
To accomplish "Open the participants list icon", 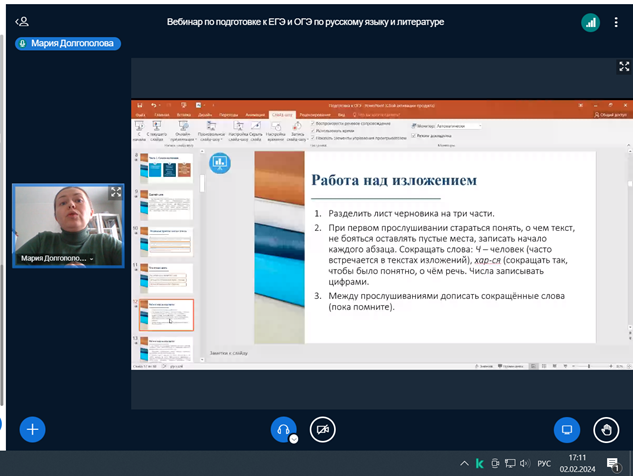I will 22,22.
